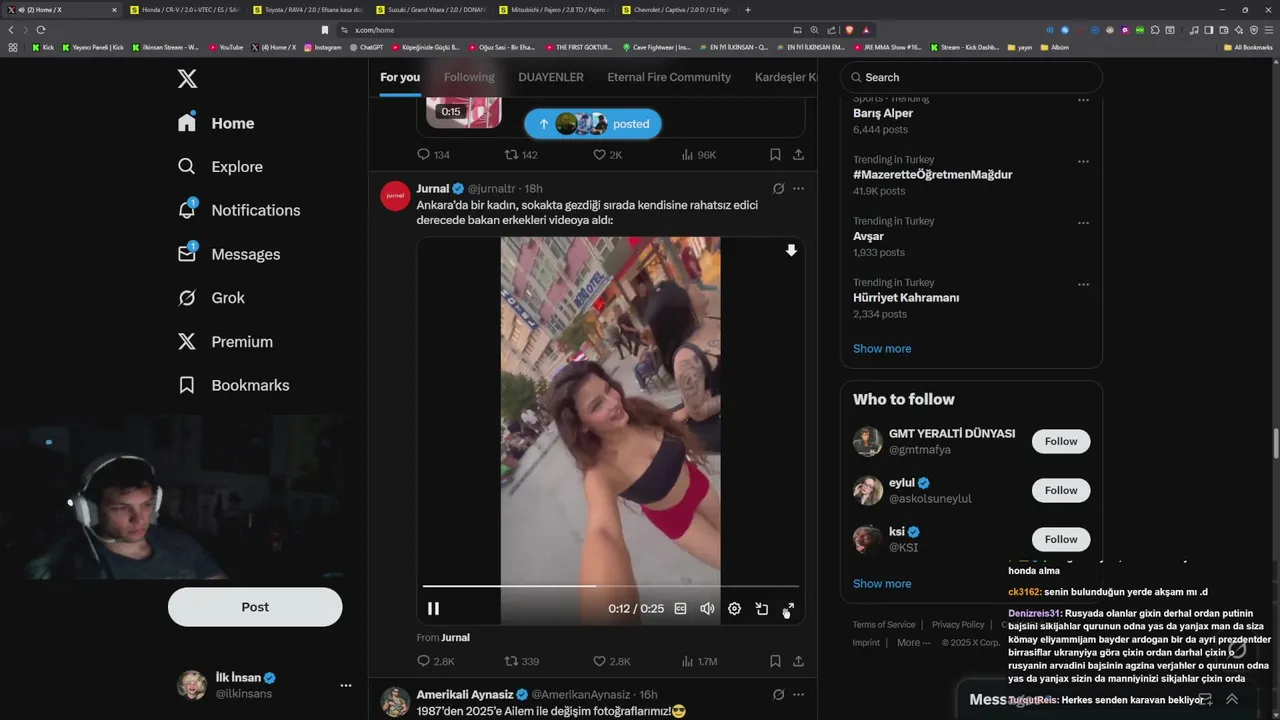Image resolution: width=1280 pixels, height=720 pixels.
Task: Open the All Bookmarks folder
Action: point(1247,47)
